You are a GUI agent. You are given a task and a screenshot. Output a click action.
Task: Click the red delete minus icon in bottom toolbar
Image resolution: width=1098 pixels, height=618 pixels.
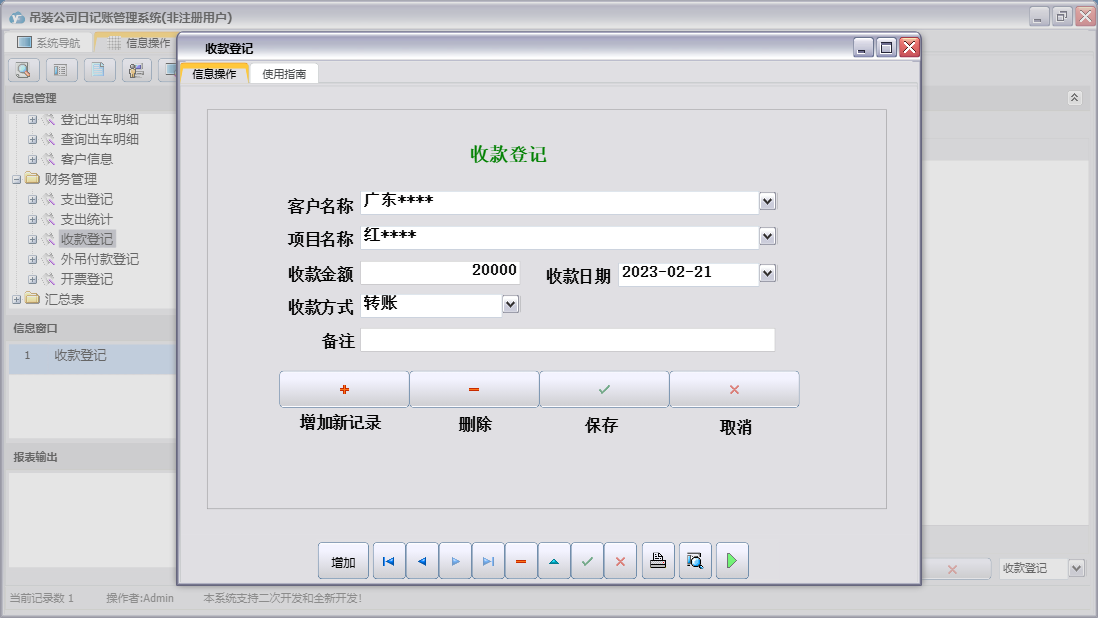click(521, 561)
